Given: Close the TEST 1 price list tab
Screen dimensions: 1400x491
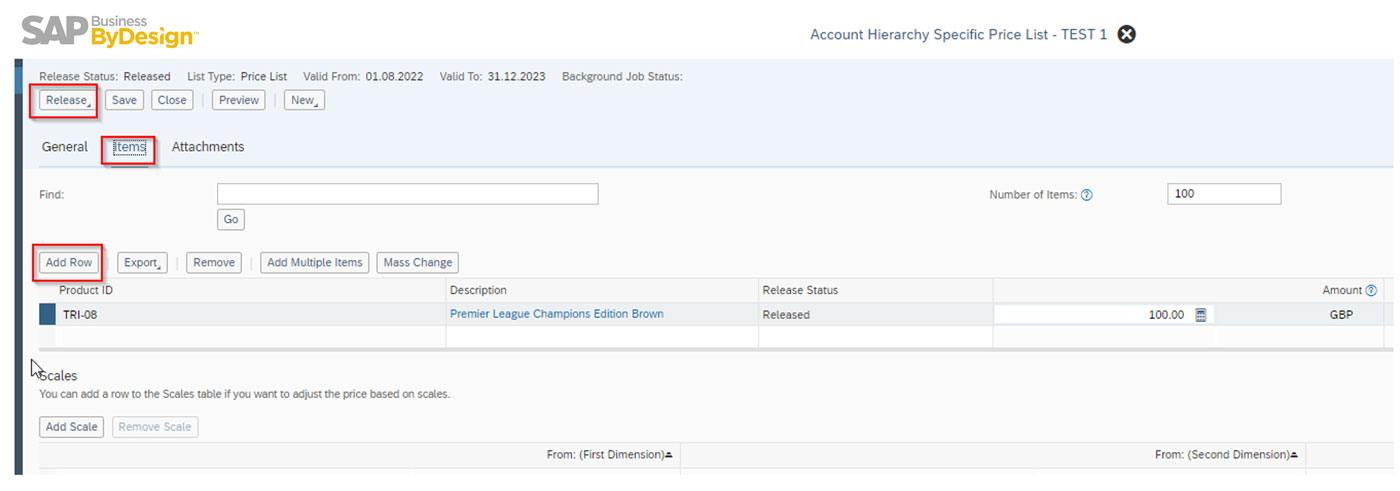Looking at the screenshot, I should click(x=1126, y=35).
